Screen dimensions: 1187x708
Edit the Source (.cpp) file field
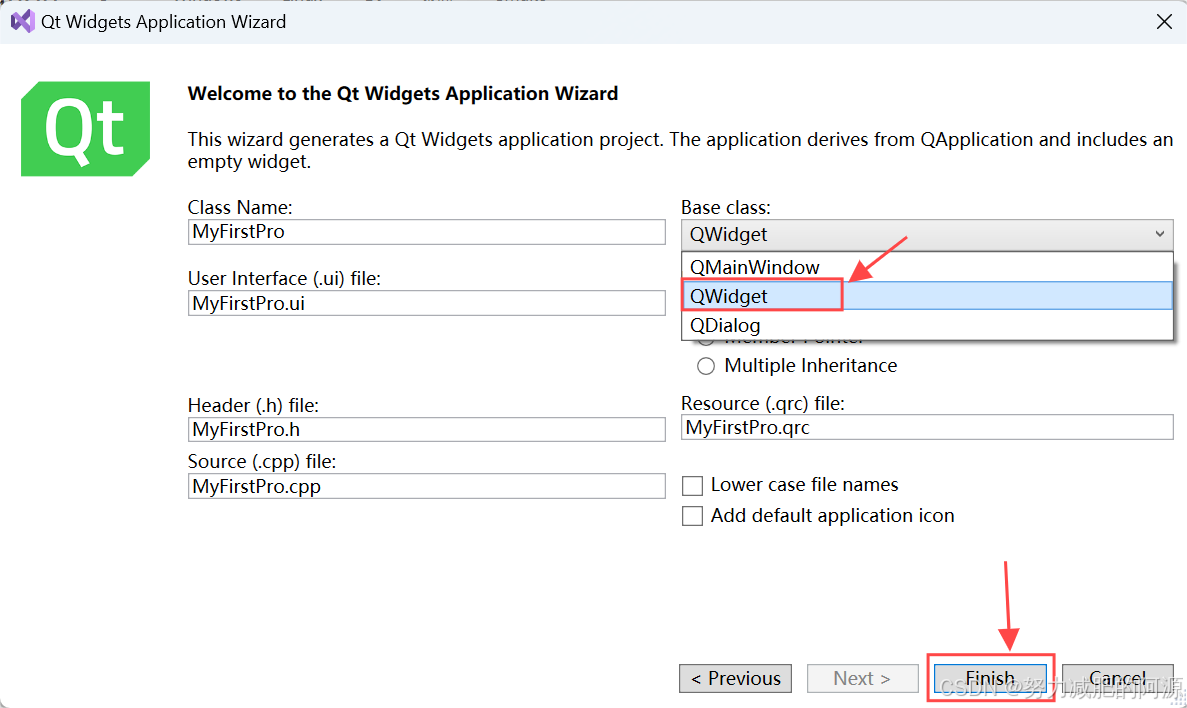[426, 486]
